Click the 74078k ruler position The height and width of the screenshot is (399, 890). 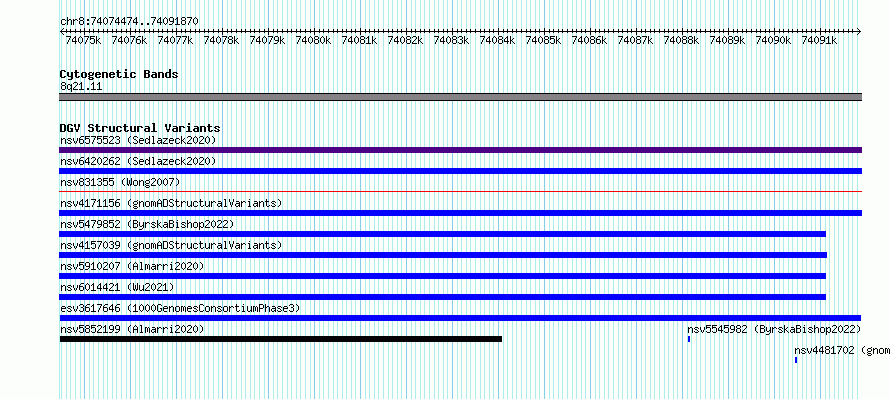tap(221, 40)
